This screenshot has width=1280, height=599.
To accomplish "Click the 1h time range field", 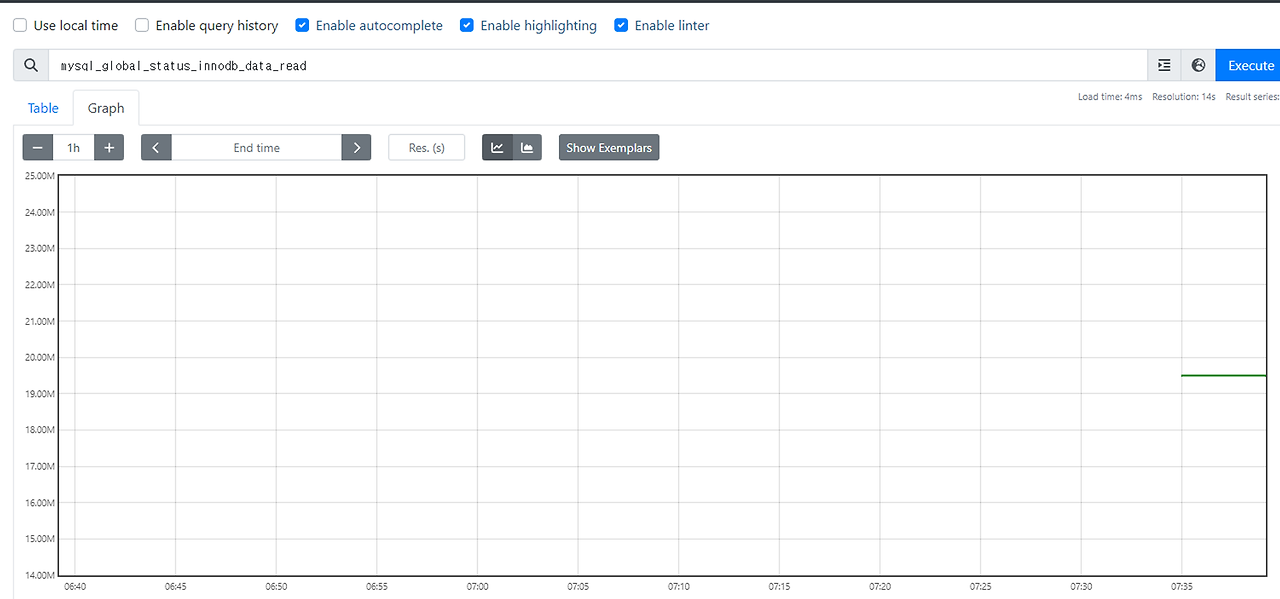I will [74, 148].
